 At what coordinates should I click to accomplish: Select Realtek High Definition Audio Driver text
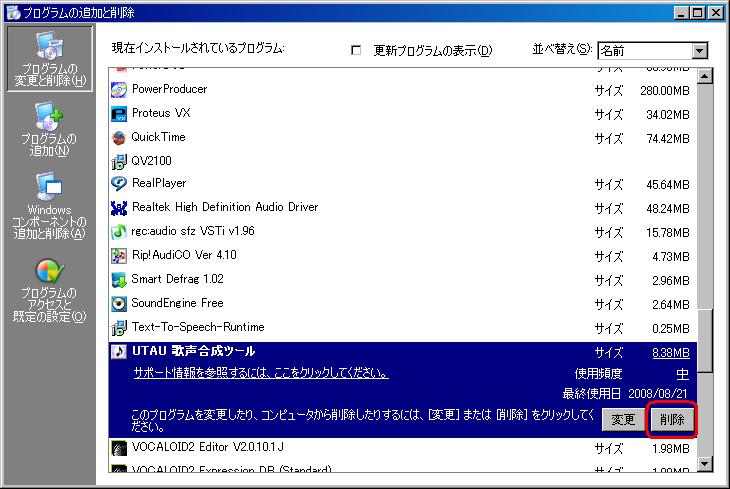click(x=225, y=207)
